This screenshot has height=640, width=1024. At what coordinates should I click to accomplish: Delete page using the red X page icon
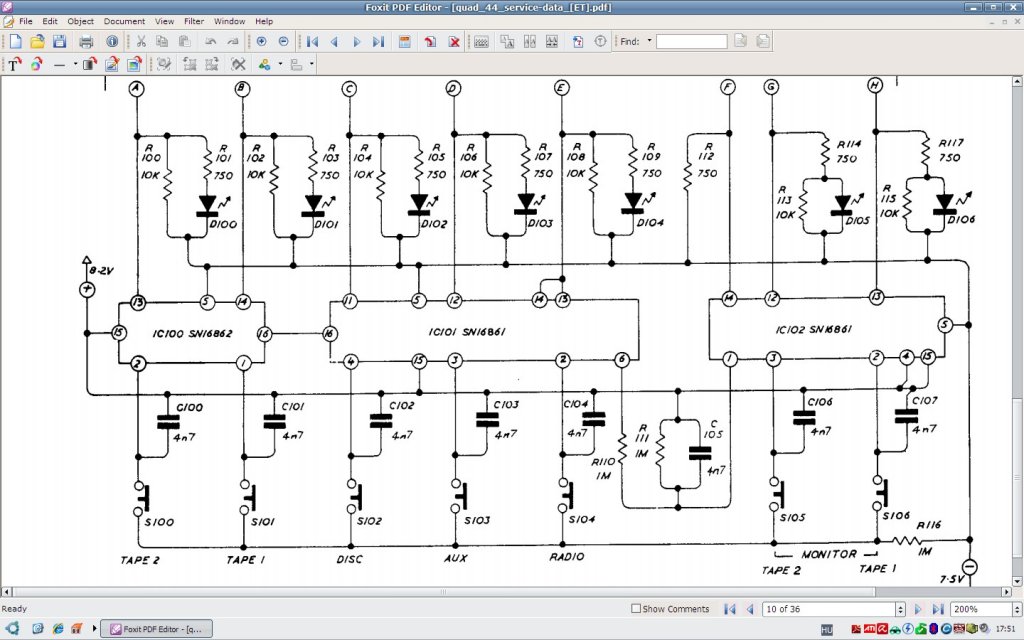[x=454, y=41]
